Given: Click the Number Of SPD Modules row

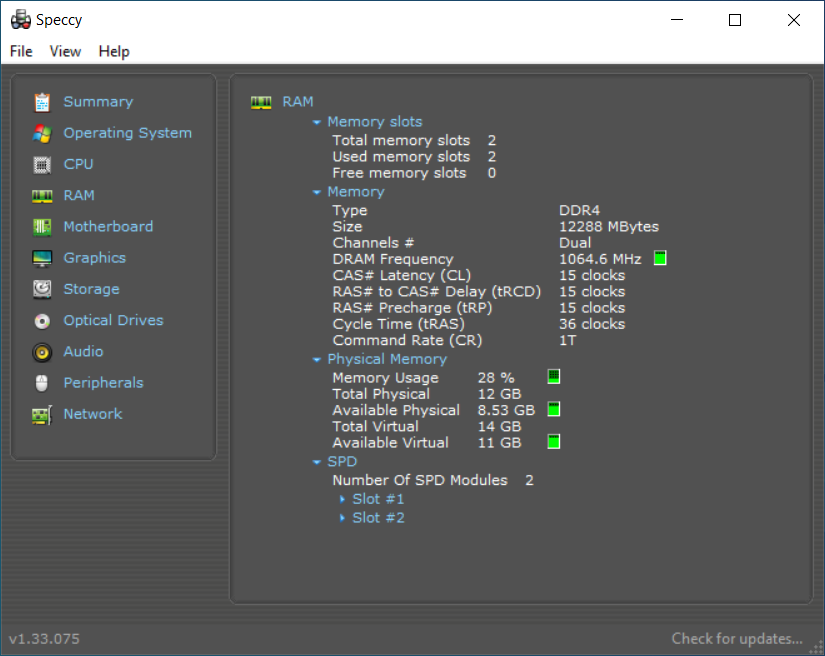Looking at the screenshot, I should coord(433,480).
